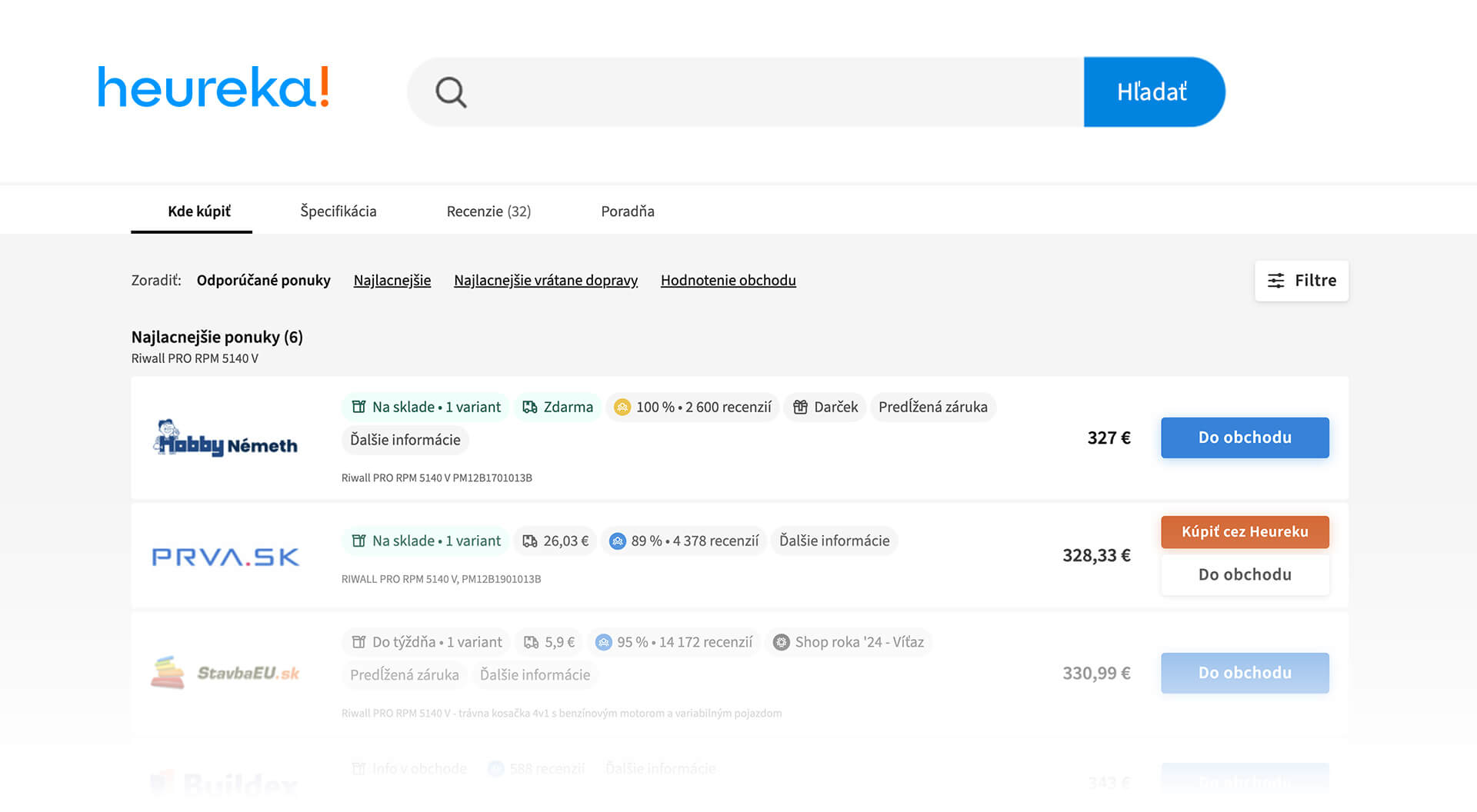Click the 89 % rating badge for PRVA.SK
The height and width of the screenshot is (812, 1477).
[x=684, y=541]
